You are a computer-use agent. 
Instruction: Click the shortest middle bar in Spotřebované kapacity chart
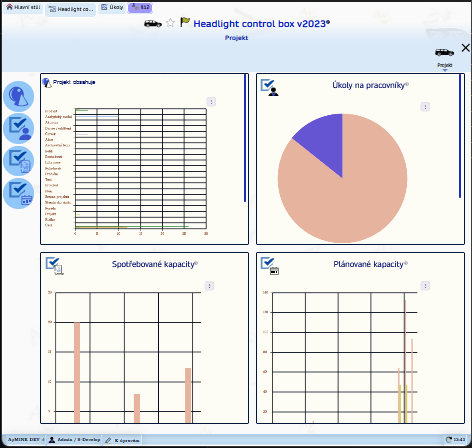click(x=137, y=408)
